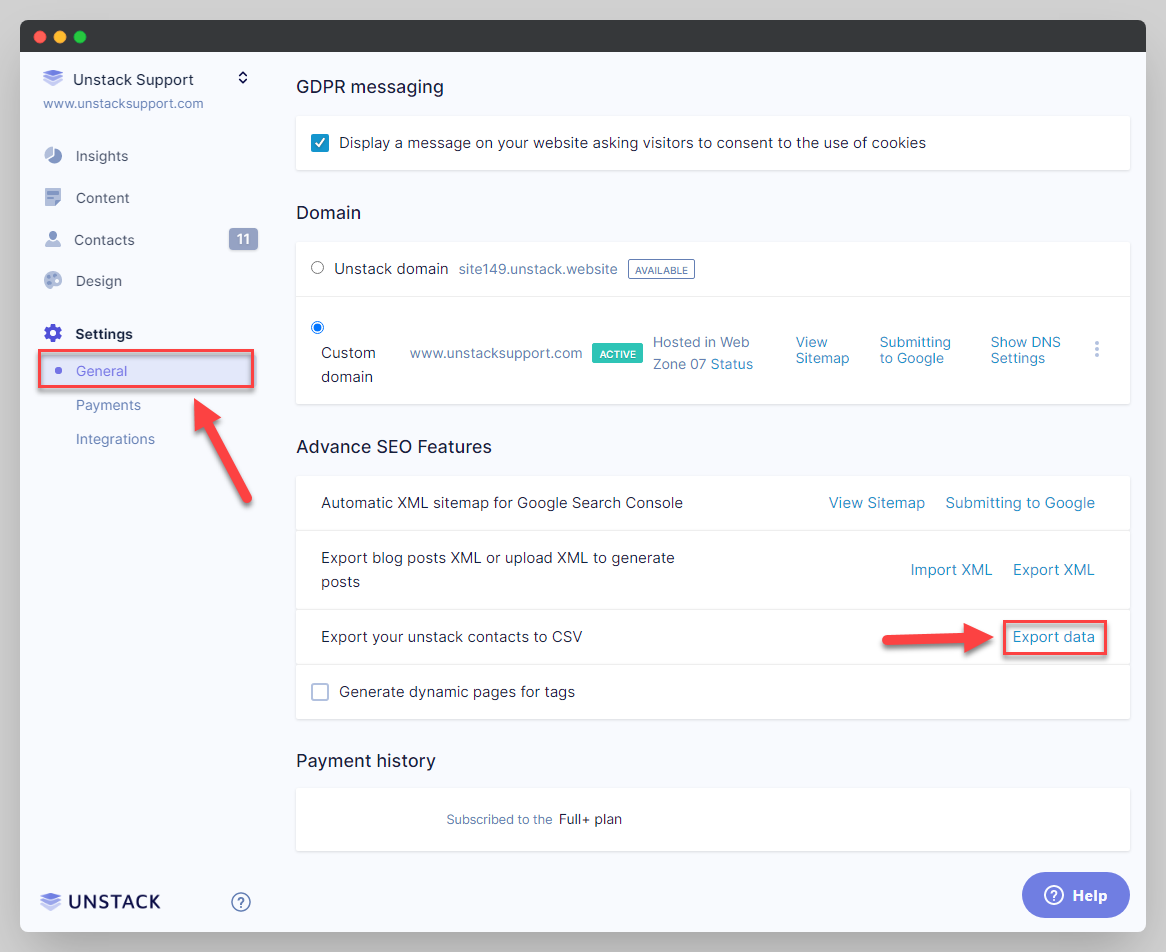Click the Unstack logo at bottom left
1166x952 pixels.
pos(100,902)
